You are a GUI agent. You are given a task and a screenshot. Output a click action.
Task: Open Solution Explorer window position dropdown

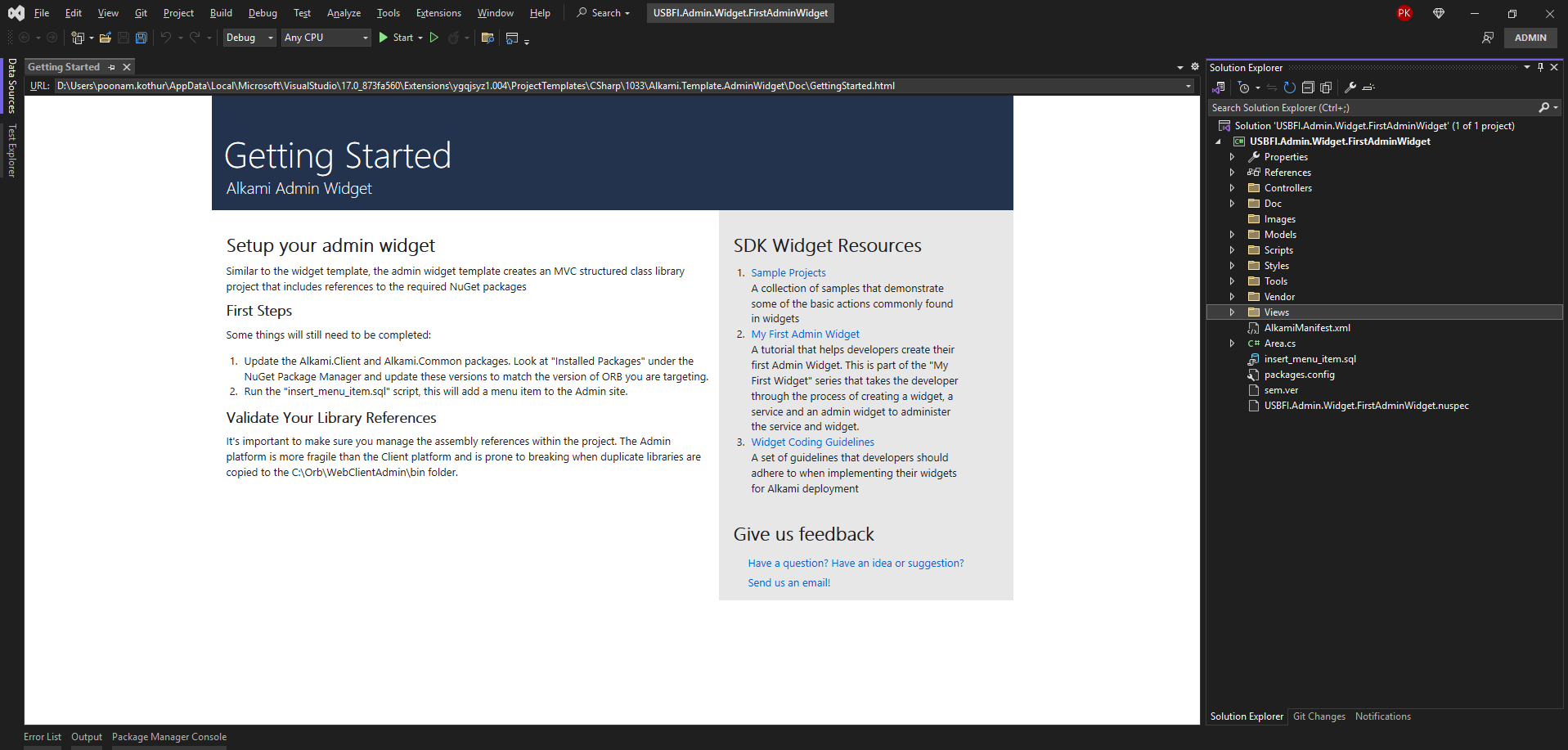(x=1527, y=68)
